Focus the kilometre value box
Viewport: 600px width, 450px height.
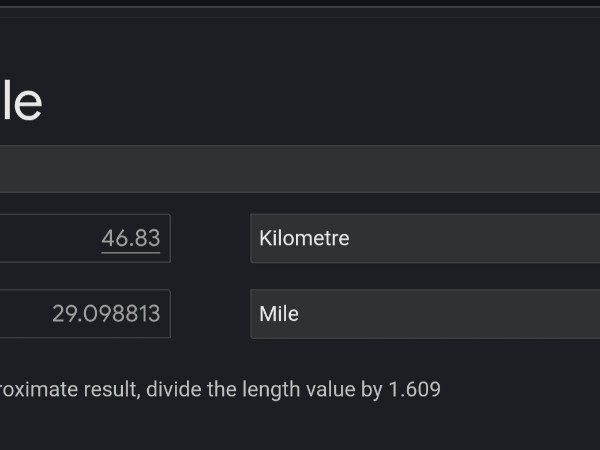point(85,238)
